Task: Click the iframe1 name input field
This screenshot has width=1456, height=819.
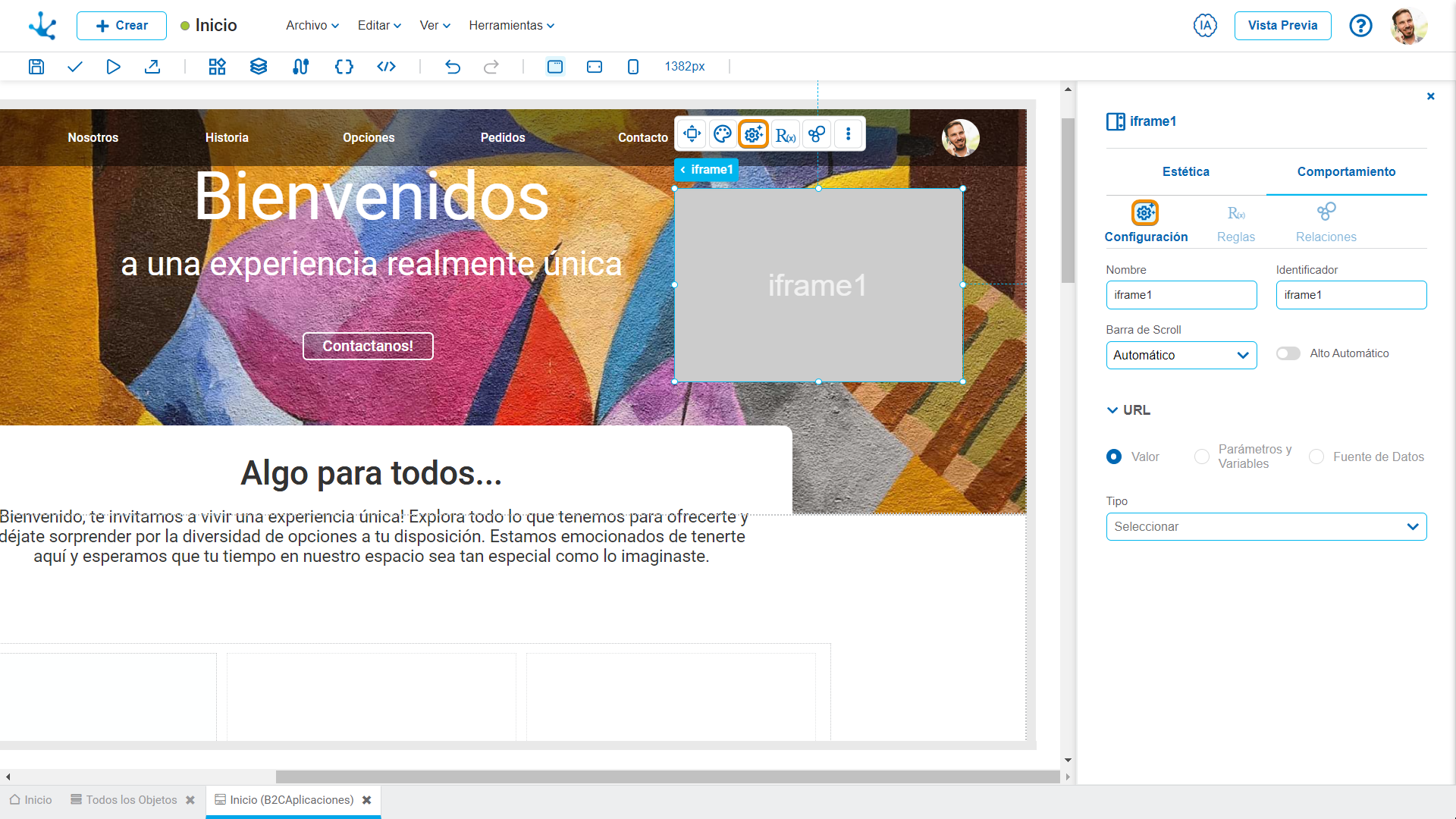Action: [x=1181, y=295]
